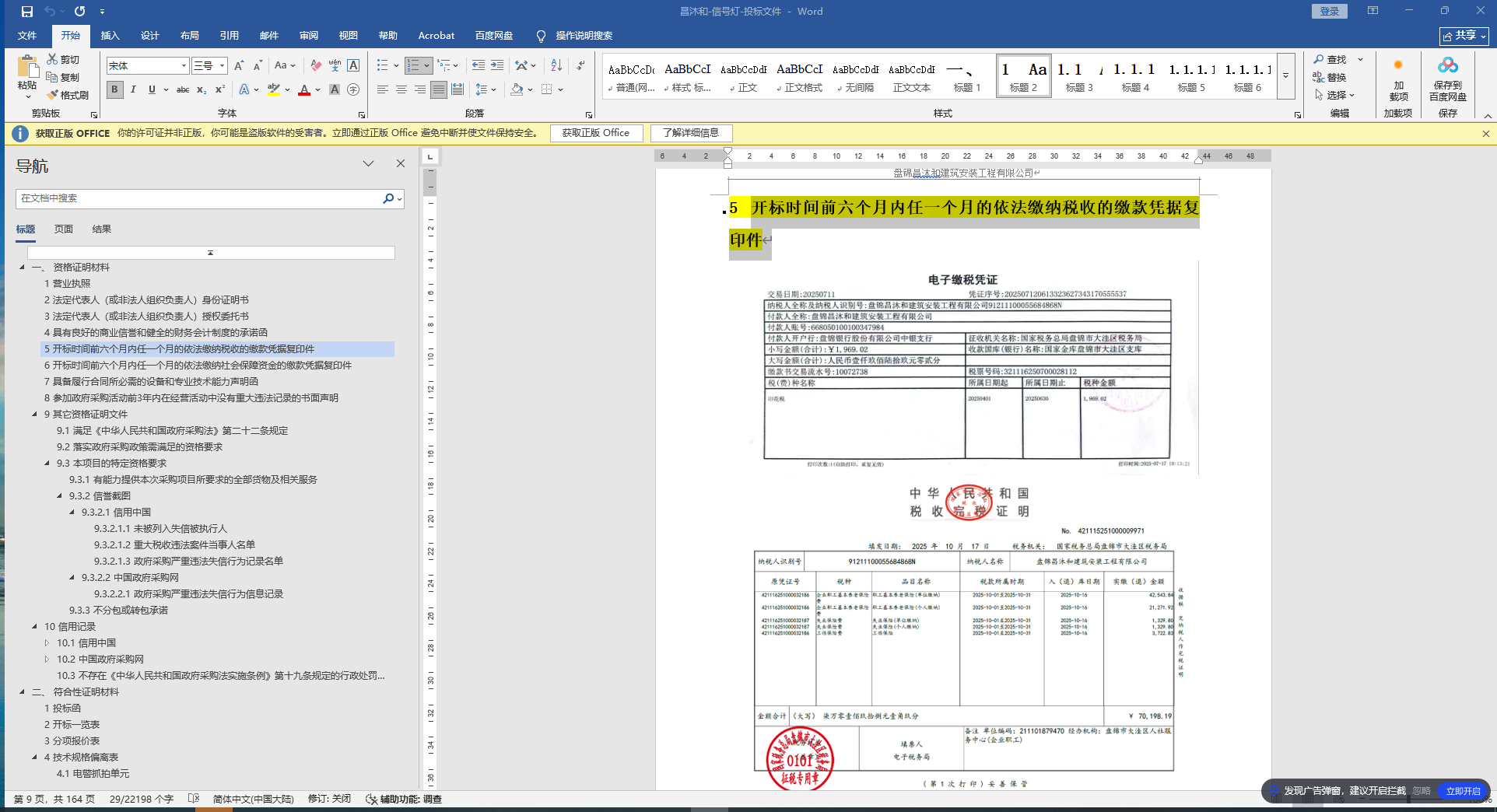The height and width of the screenshot is (812, 1497).
Task: Open the 审阅 (Review) ribbon tab
Action: pyautogui.click(x=309, y=36)
